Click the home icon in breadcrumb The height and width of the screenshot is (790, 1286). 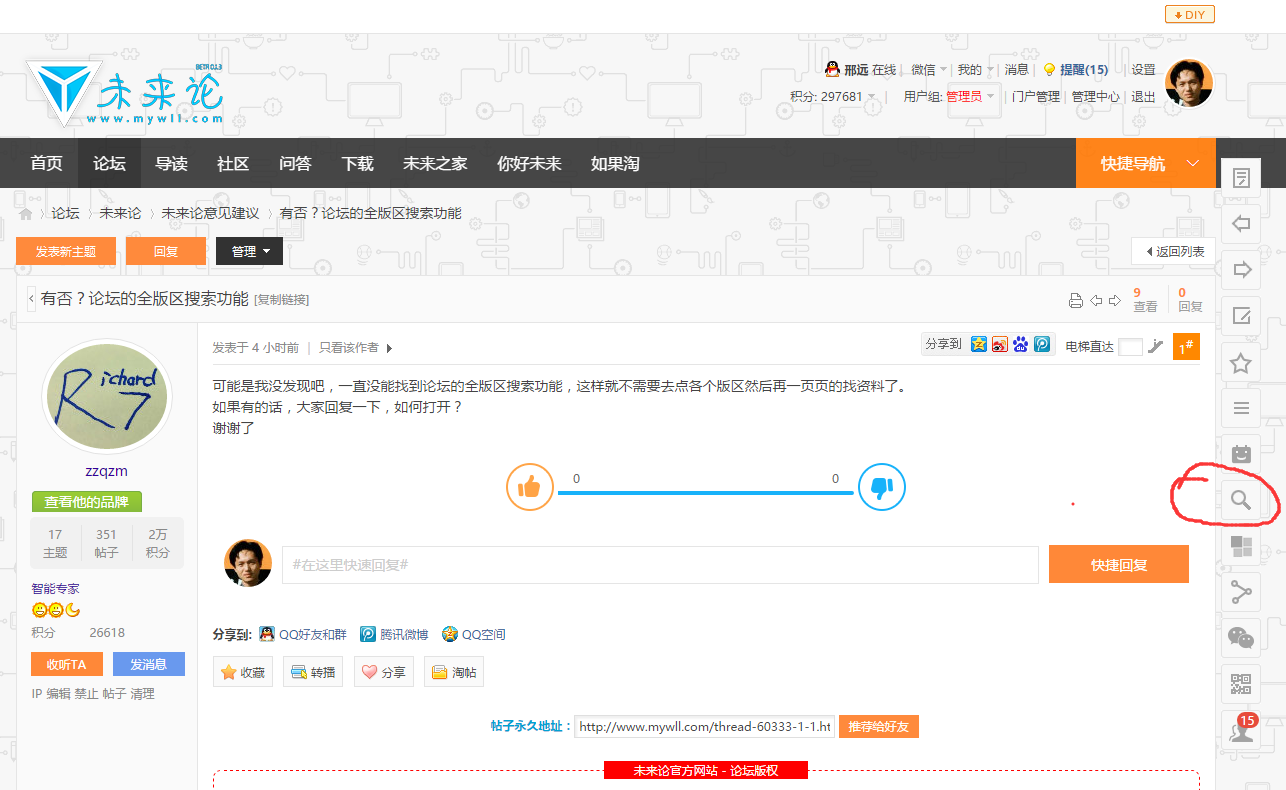pyautogui.click(x=26, y=213)
